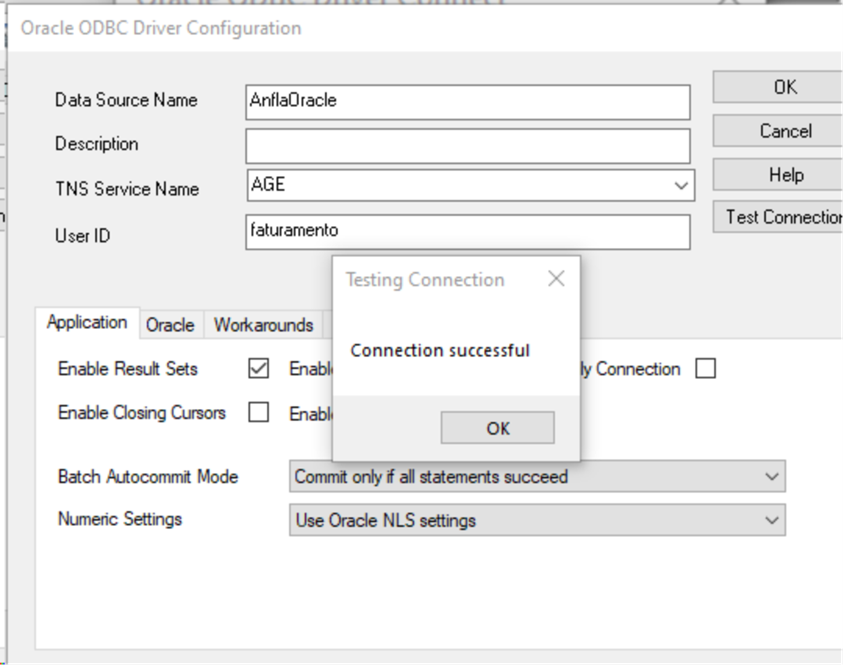Select the User ID input field

coord(468,232)
